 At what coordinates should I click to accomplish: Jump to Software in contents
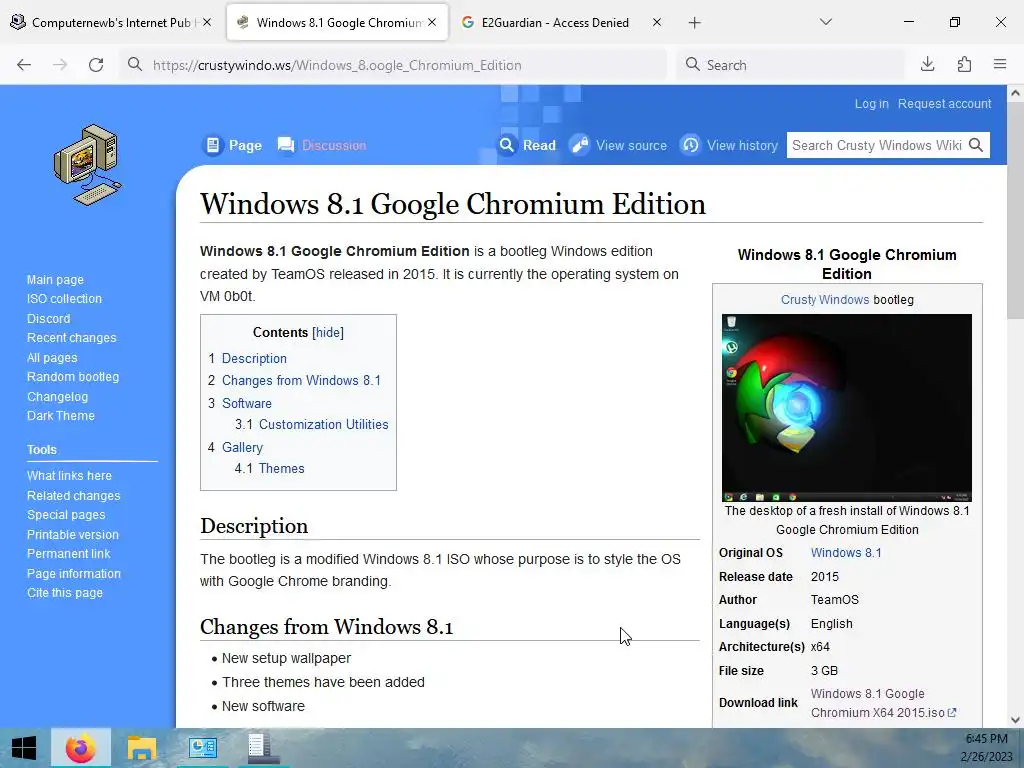pyautogui.click(x=246, y=404)
